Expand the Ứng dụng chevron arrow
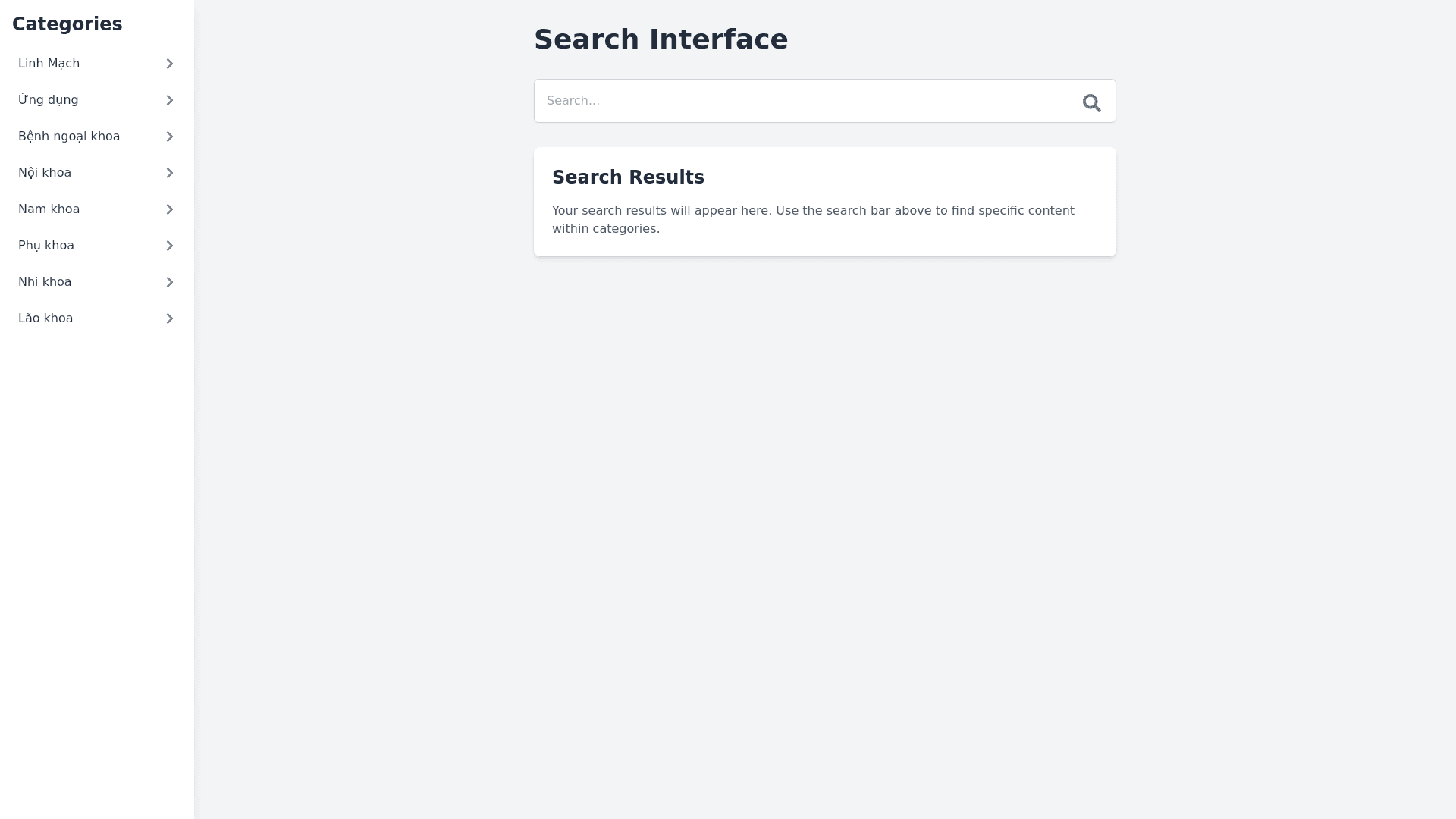The height and width of the screenshot is (819, 1456). tap(170, 100)
